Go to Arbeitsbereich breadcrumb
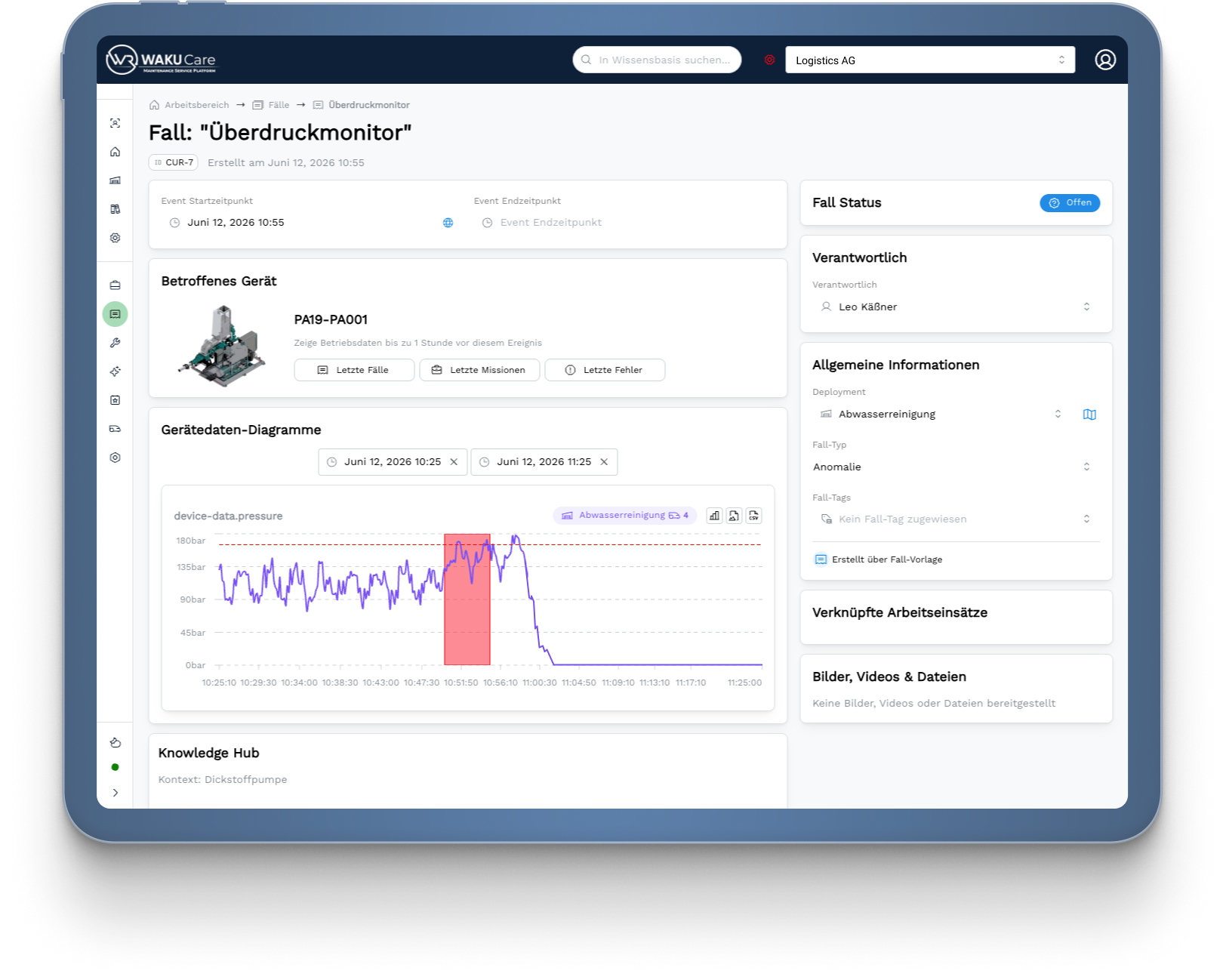Viewport: 1223px width, 980px height. [x=189, y=105]
